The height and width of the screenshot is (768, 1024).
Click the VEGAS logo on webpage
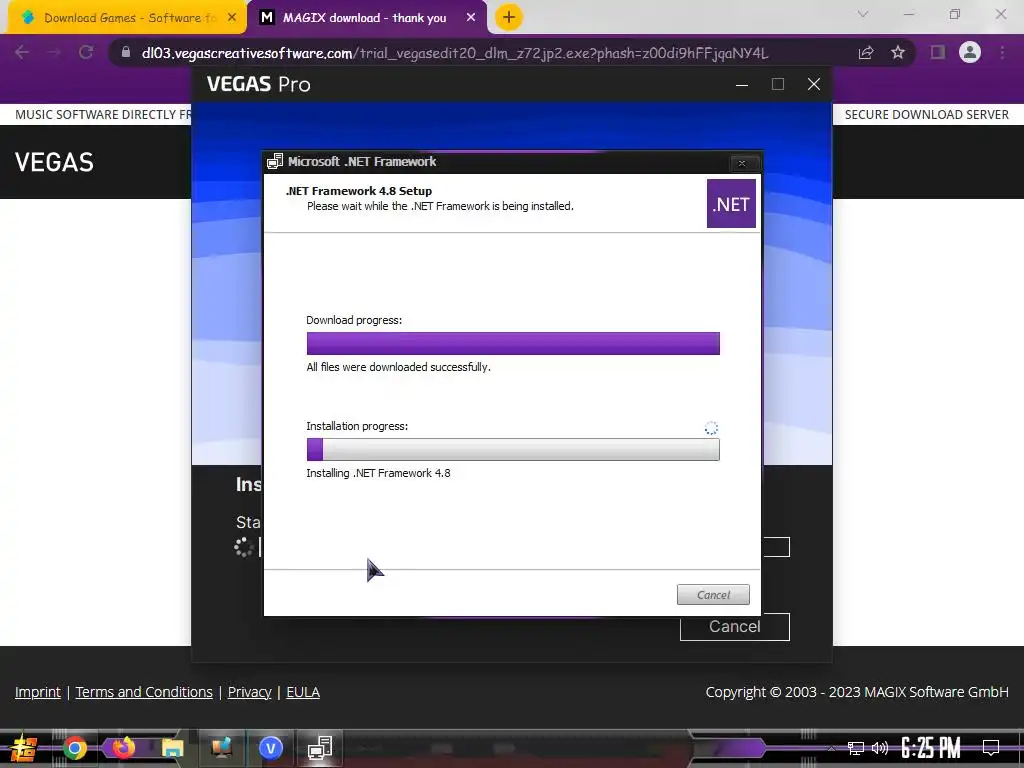pyautogui.click(x=54, y=162)
